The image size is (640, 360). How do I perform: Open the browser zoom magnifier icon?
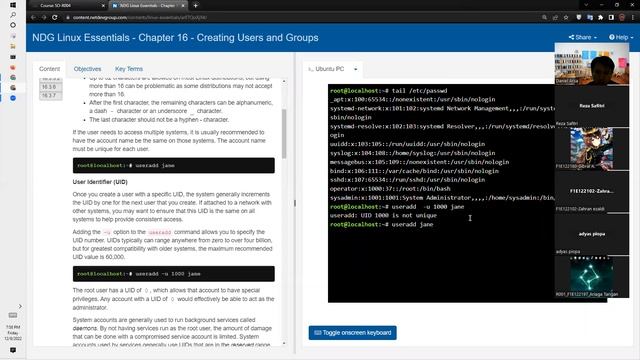click(x=544, y=18)
